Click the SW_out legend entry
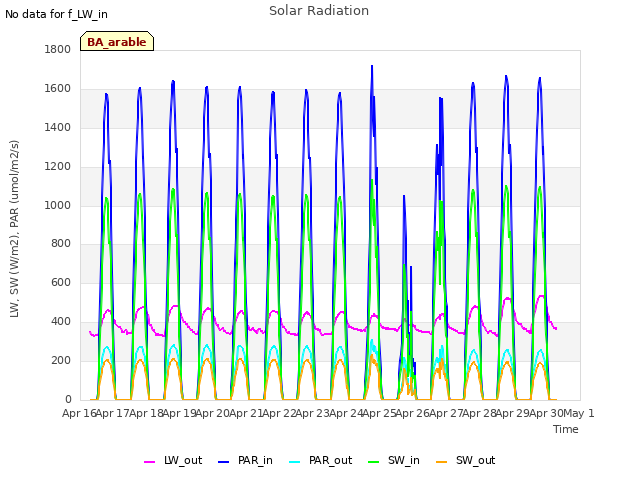This screenshot has height=480, width=640. coord(466,460)
